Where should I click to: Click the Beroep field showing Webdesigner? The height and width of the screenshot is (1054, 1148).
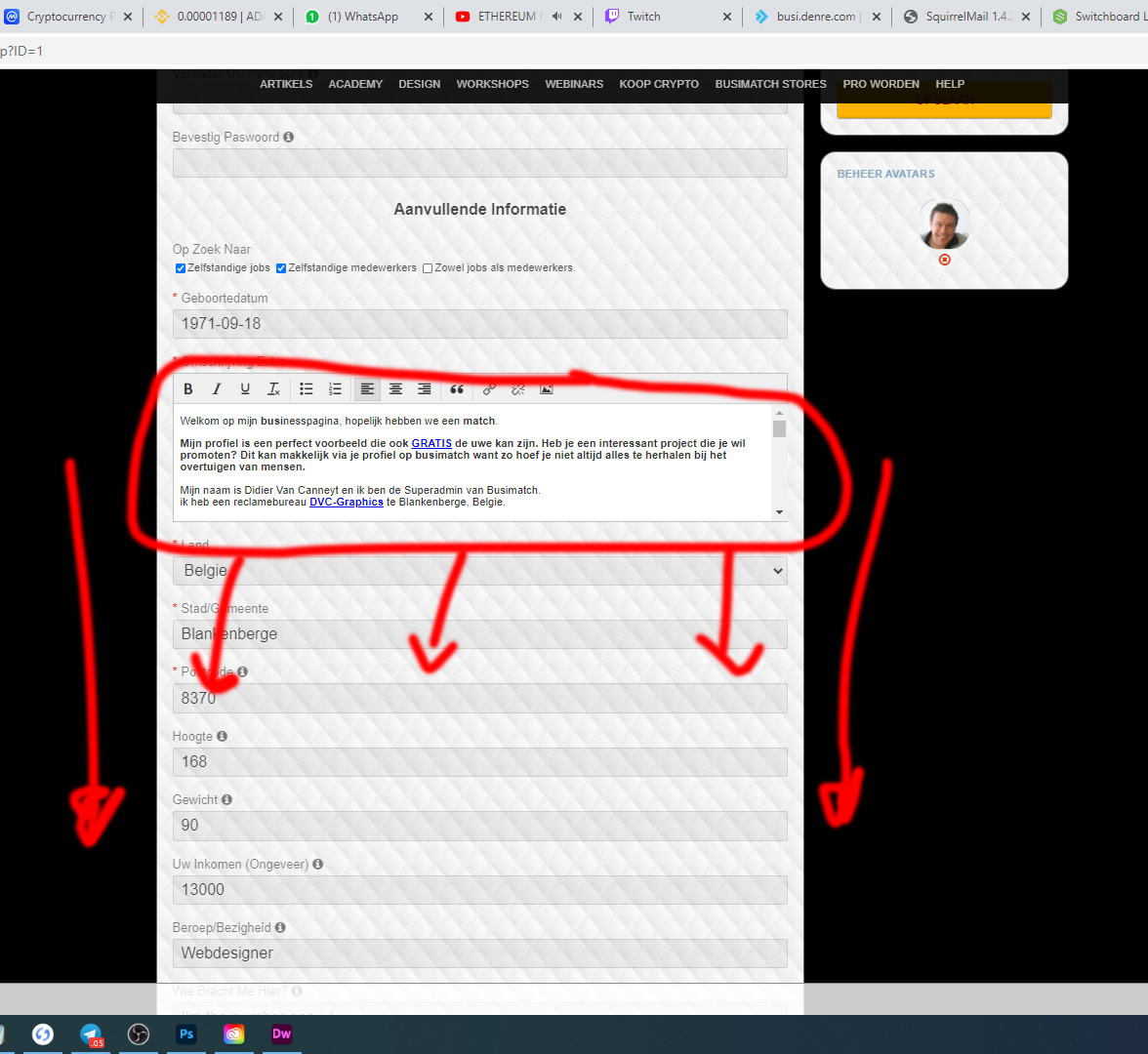[479, 953]
